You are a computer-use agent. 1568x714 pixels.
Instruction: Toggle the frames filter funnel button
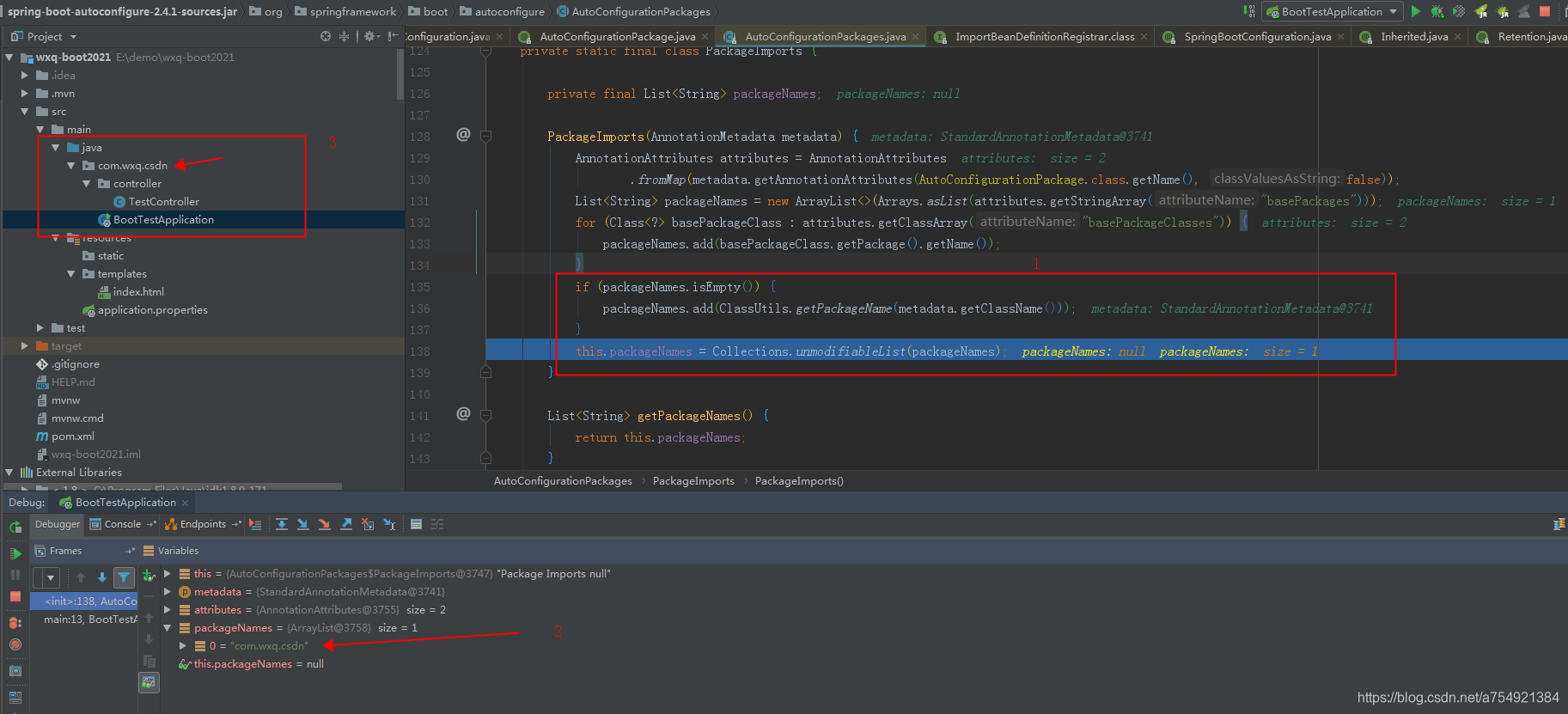(124, 577)
